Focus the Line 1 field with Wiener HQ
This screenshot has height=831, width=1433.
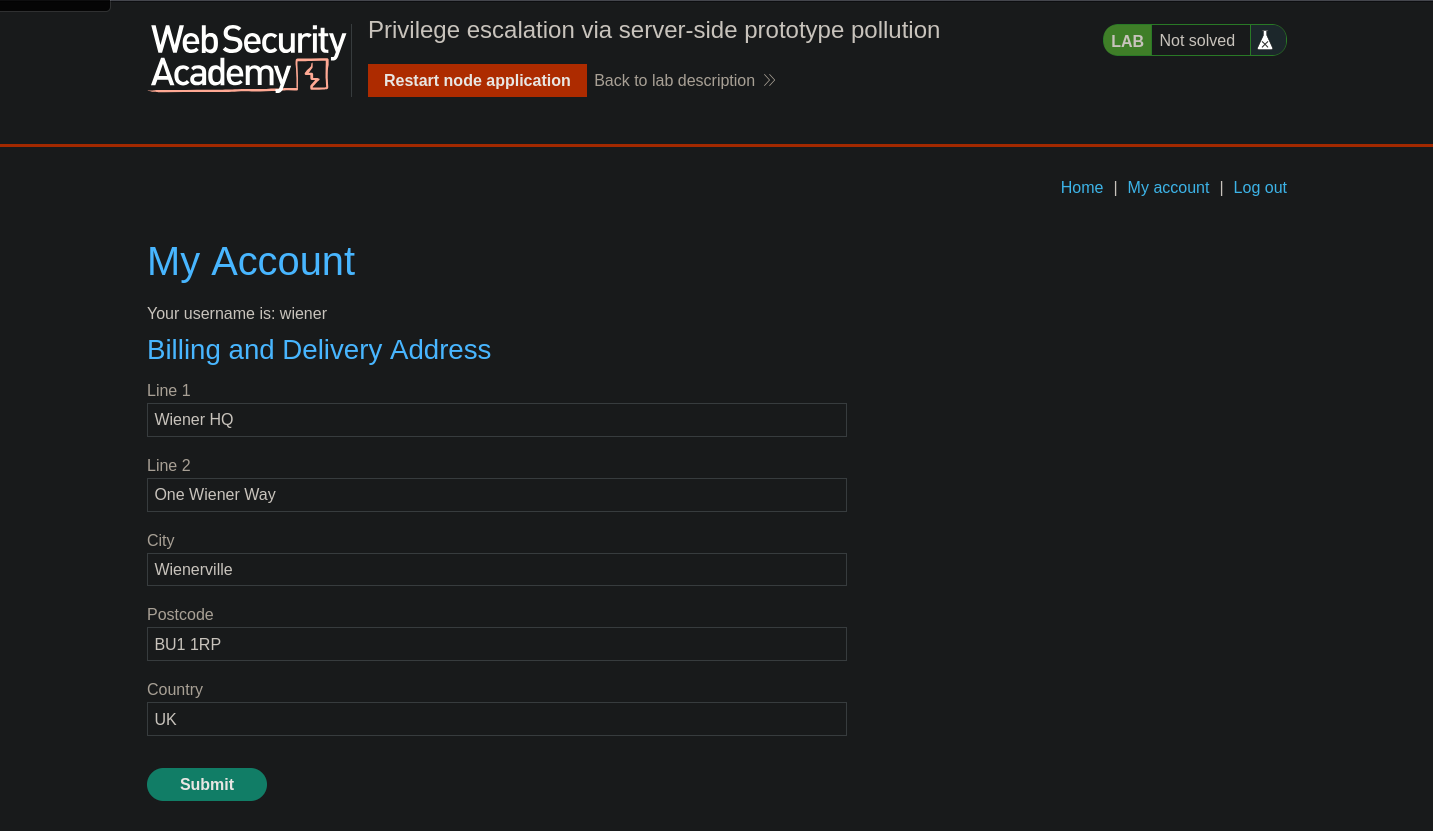(496, 420)
